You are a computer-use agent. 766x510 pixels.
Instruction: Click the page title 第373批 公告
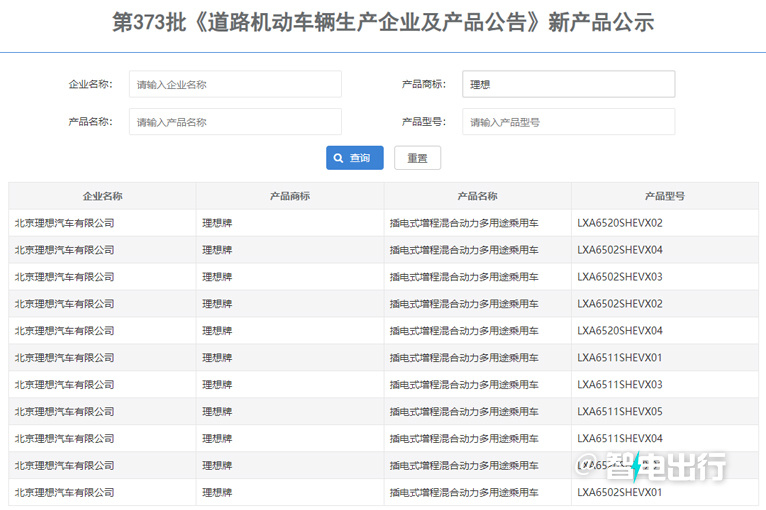pyautogui.click(x=383, y=22)
